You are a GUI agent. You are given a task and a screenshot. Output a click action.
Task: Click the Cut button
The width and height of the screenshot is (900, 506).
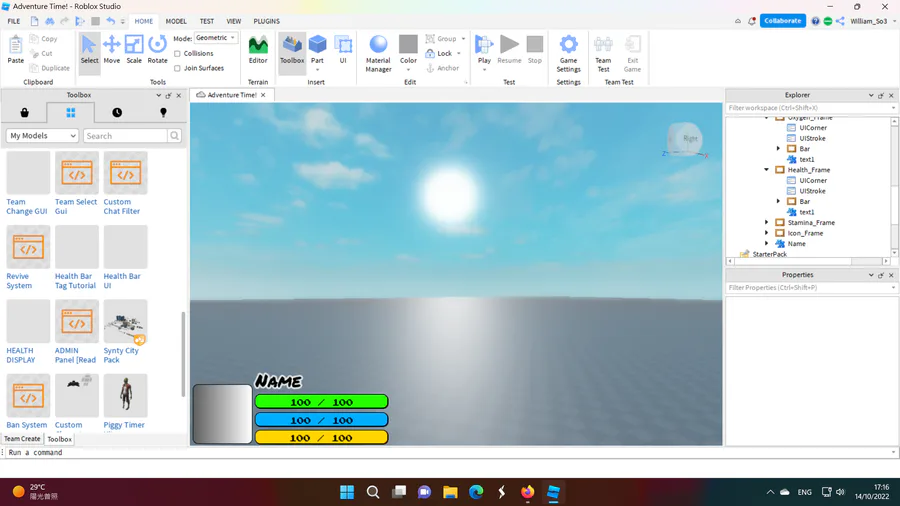(x=41, y=53)
